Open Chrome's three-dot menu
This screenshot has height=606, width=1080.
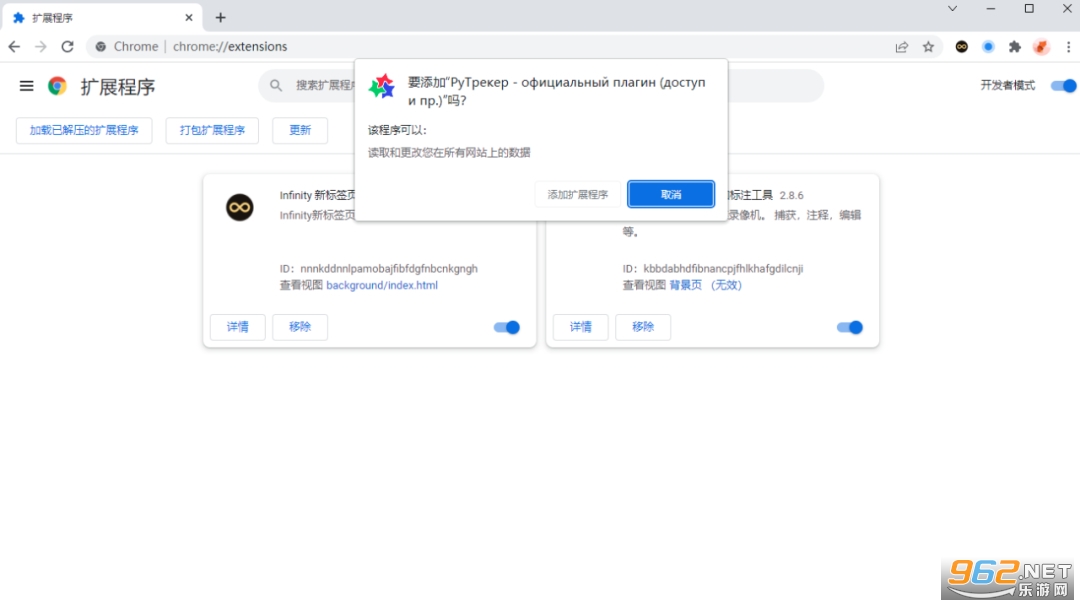(x=1068, y=47)
